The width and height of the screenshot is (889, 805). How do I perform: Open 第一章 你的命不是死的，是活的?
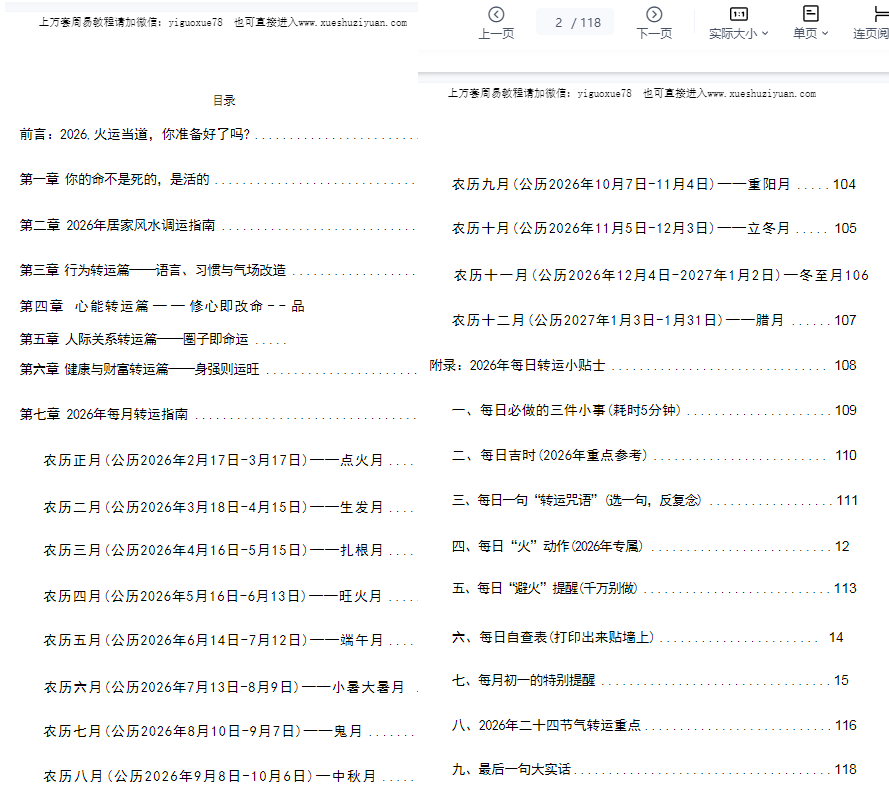click(218, 180)
